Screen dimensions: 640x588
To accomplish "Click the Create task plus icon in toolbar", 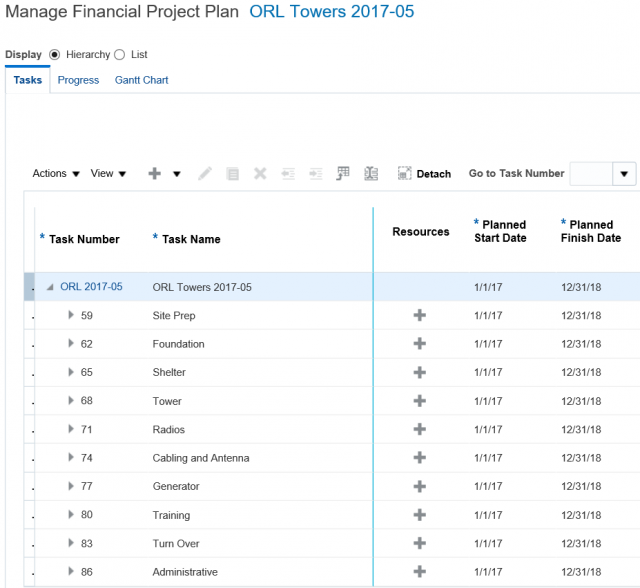I will pyautogui.click(x=154, y=174).
